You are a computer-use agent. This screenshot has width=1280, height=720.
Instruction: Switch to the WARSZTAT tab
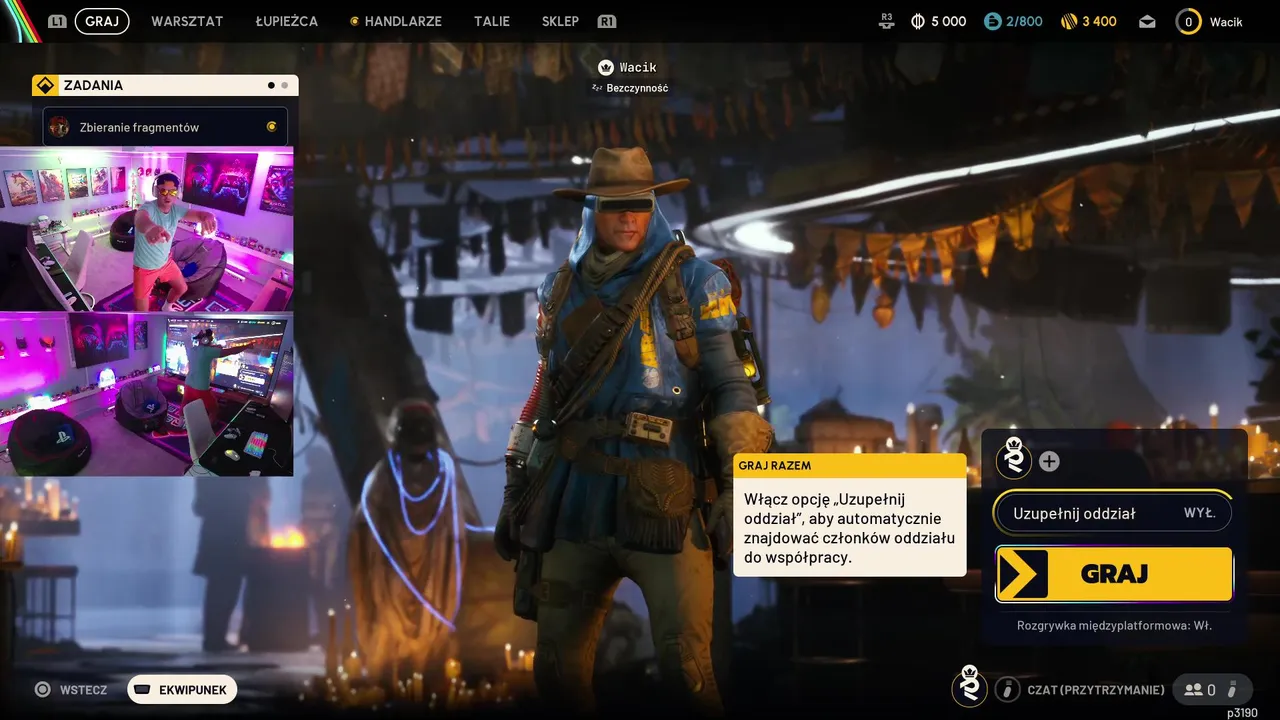pyautogui.click(x=187, y=21)
